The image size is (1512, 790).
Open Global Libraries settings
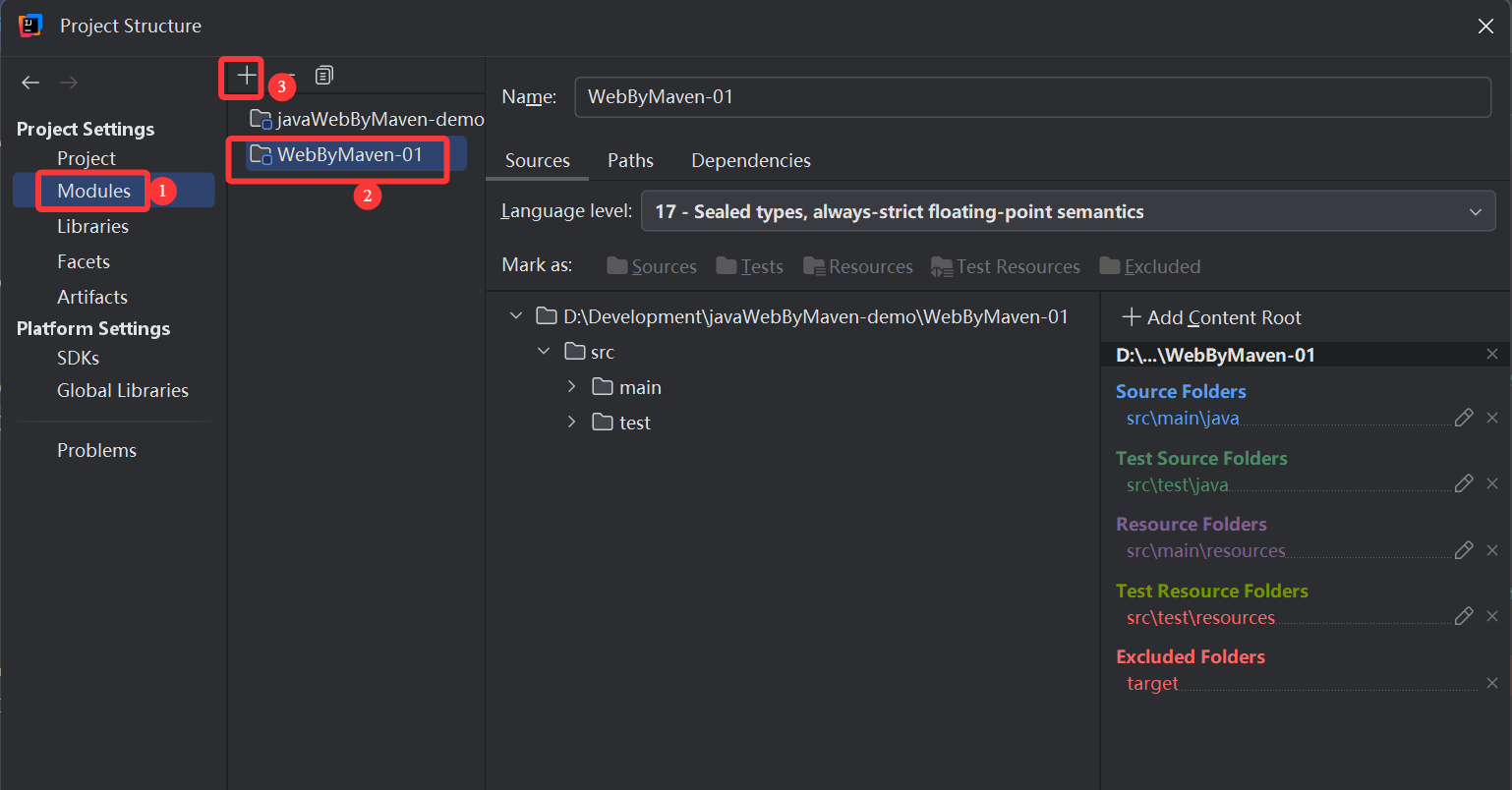click(123, 390)
